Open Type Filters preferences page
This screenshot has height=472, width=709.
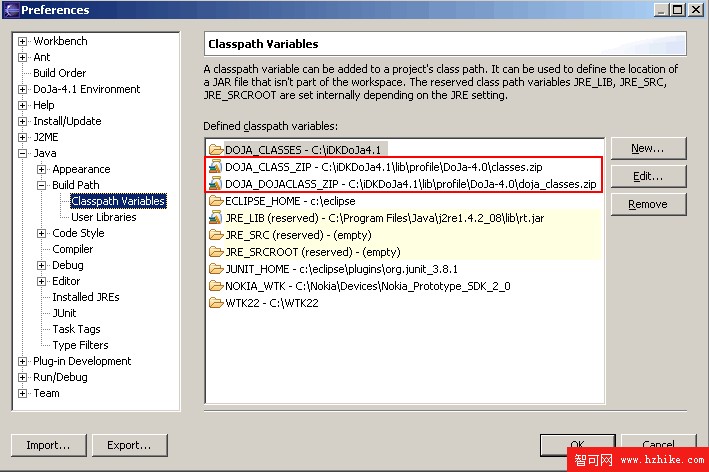click(x=80, y=345)
